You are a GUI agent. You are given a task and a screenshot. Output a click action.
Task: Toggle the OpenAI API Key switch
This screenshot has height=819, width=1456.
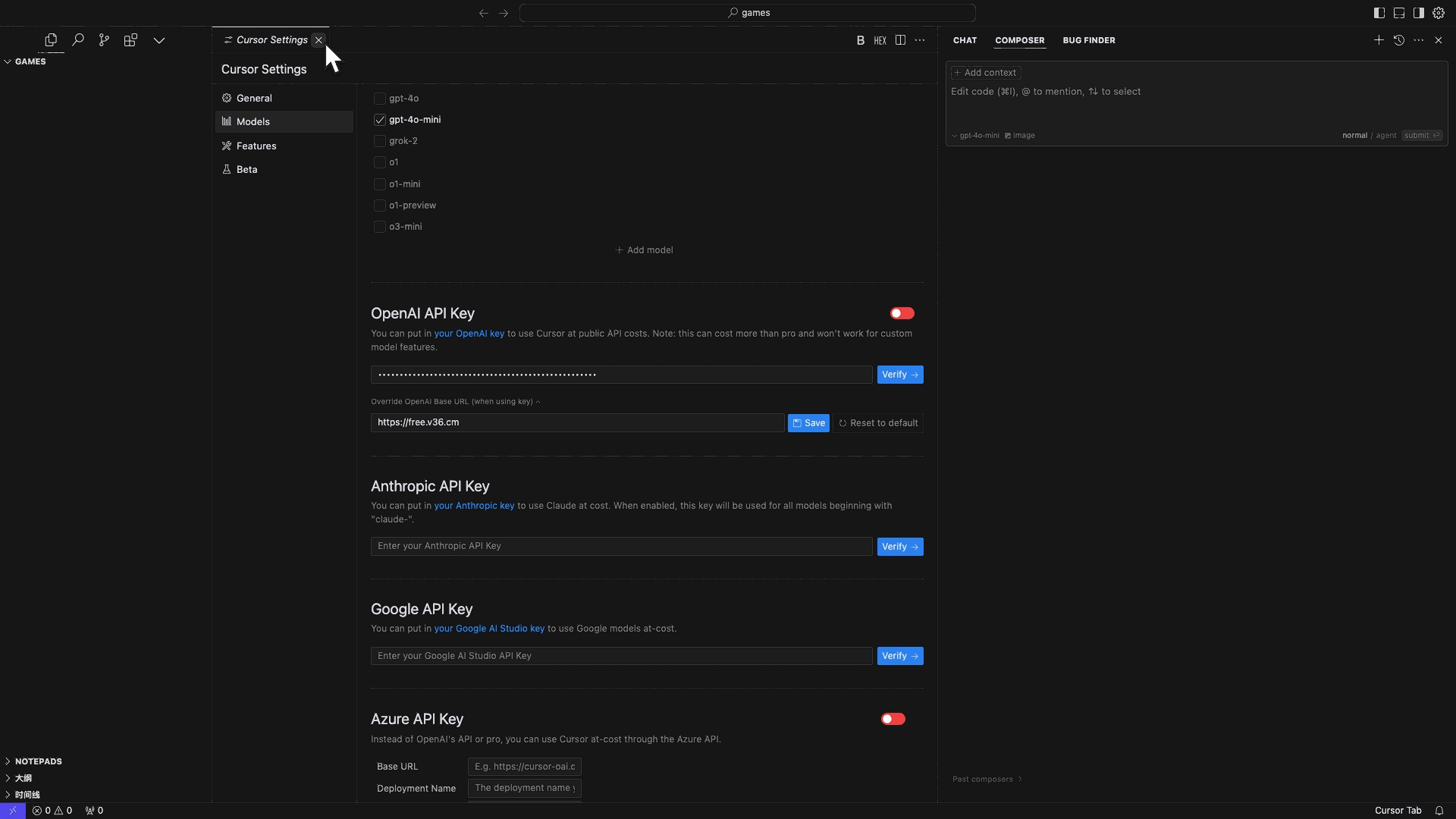click(902, 313)
